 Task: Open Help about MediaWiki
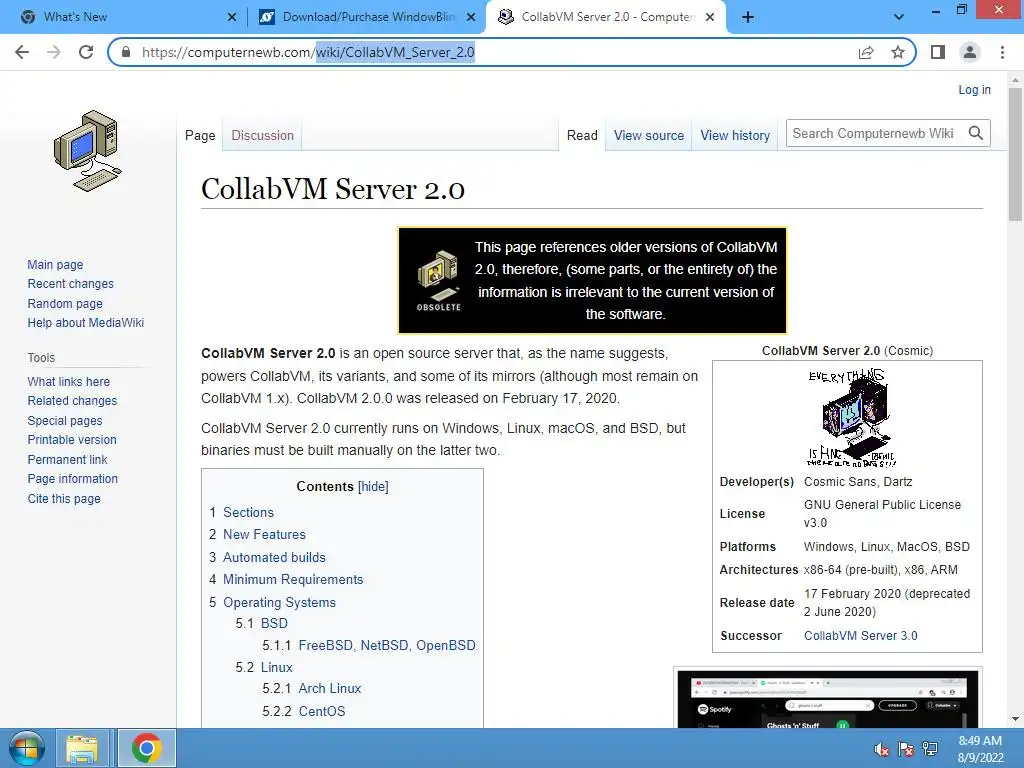[x=86, y=323]
